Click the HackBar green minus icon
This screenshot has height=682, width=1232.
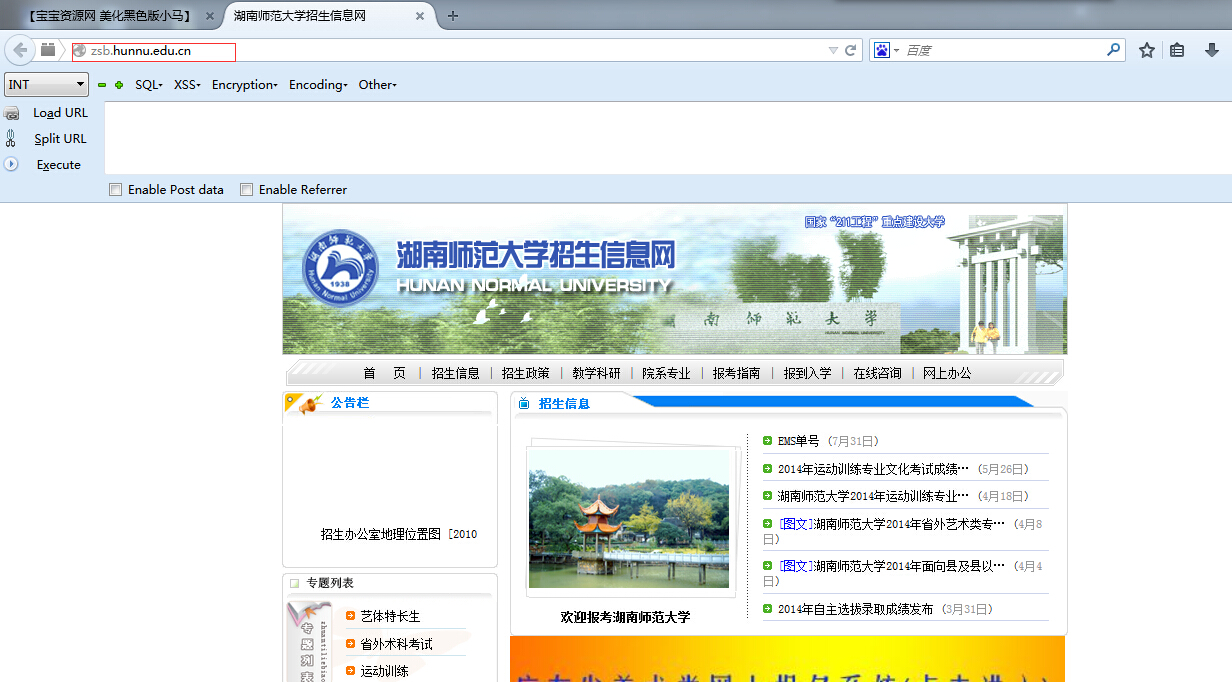click(x=102, y=85)
